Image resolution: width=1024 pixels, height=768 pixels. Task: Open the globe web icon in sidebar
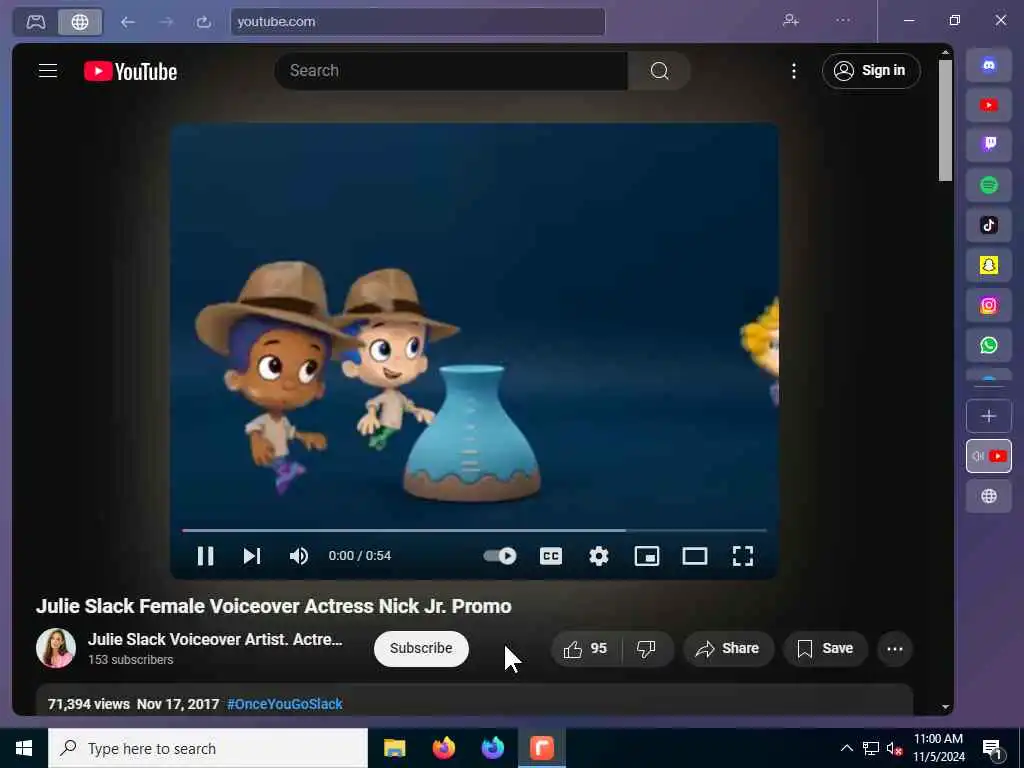[989, 496]
